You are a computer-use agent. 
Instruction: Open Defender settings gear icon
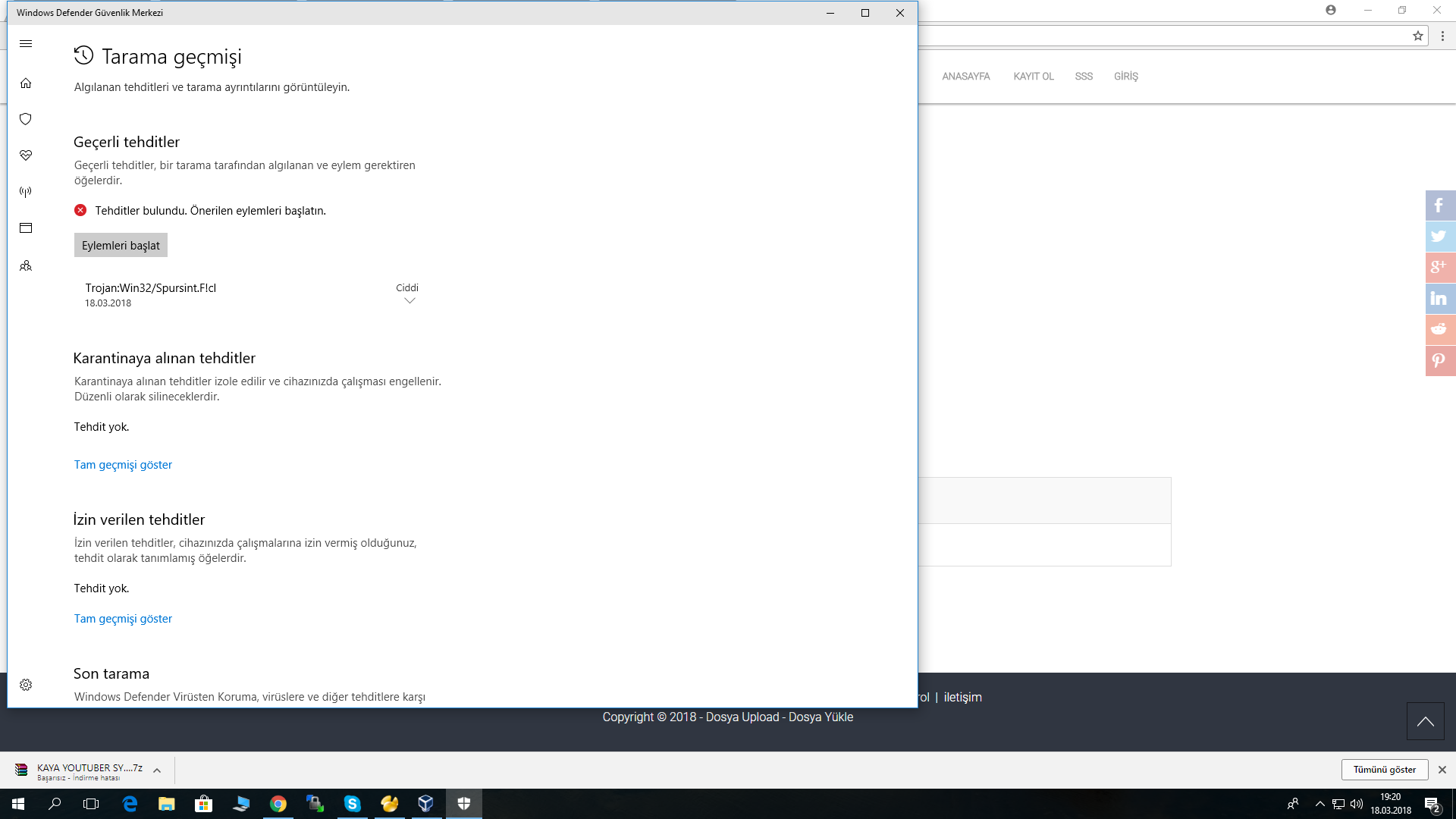(x=26, y=685)
